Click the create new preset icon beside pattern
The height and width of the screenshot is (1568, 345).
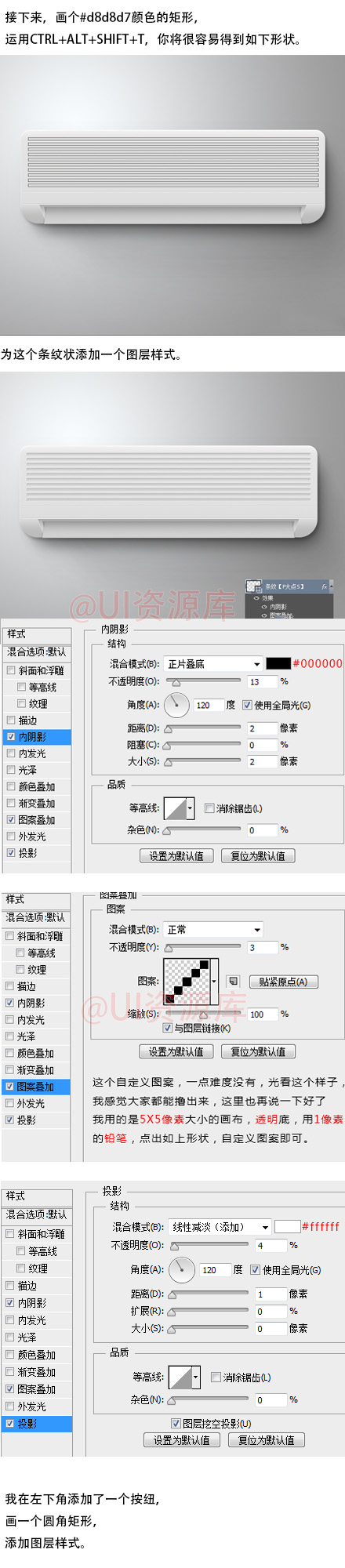[x=233, y=982]
